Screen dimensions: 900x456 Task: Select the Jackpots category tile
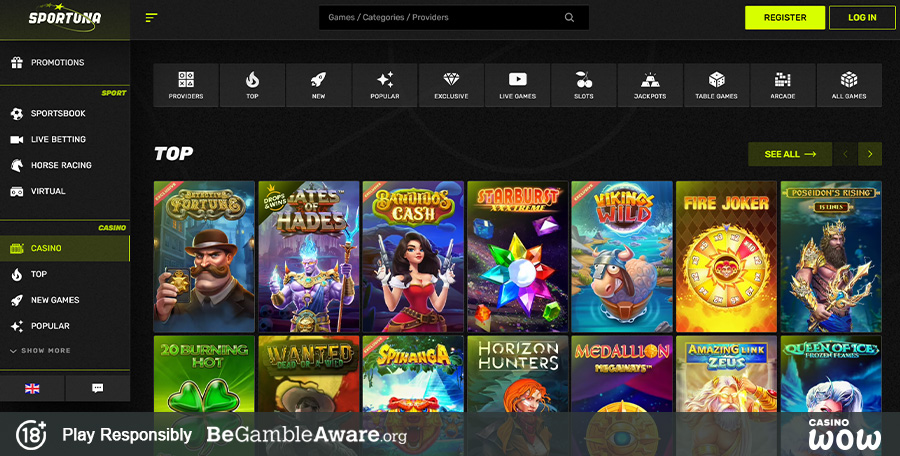click(650, 85)
